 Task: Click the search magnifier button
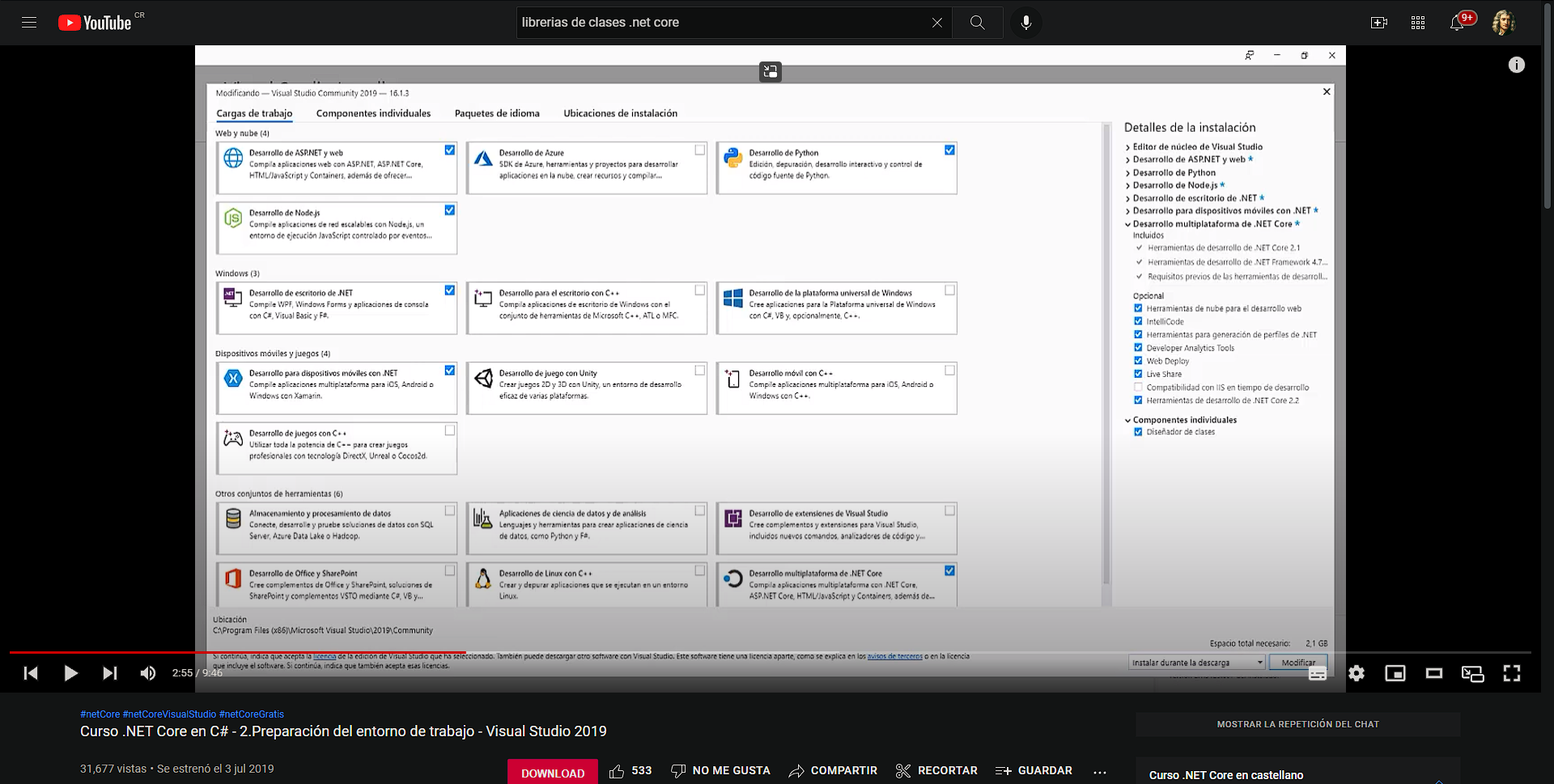pos(977,23)
